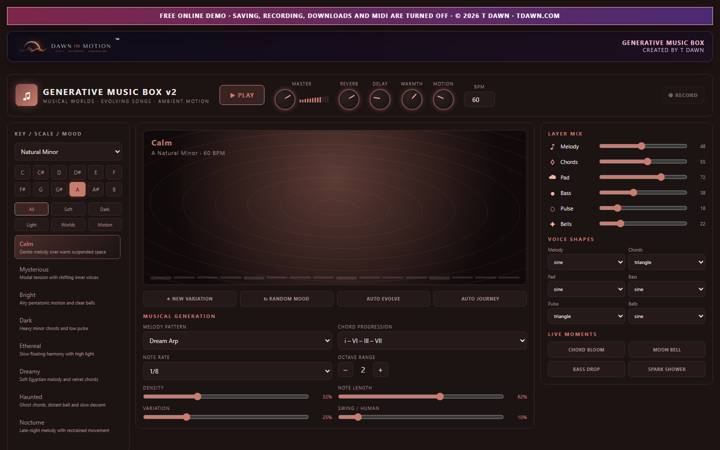Select key A#
The width and height of the screenshot is (720, 450).
click(96, 189)
